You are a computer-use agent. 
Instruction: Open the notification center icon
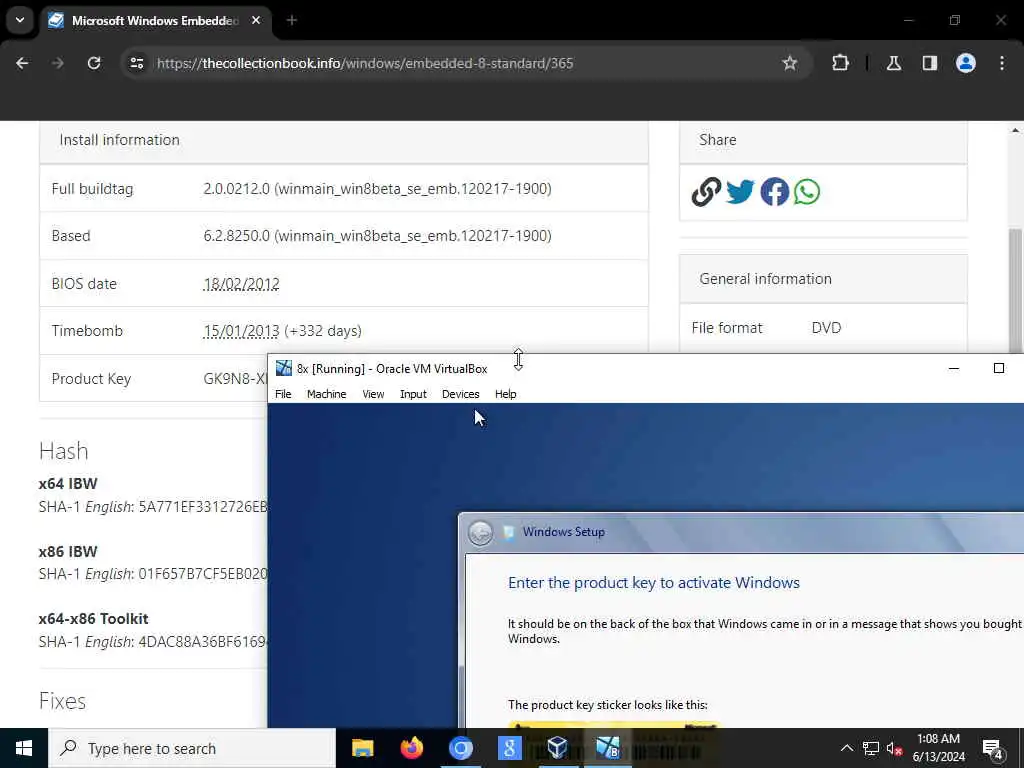pyautogui.click(x=993, y=748)
